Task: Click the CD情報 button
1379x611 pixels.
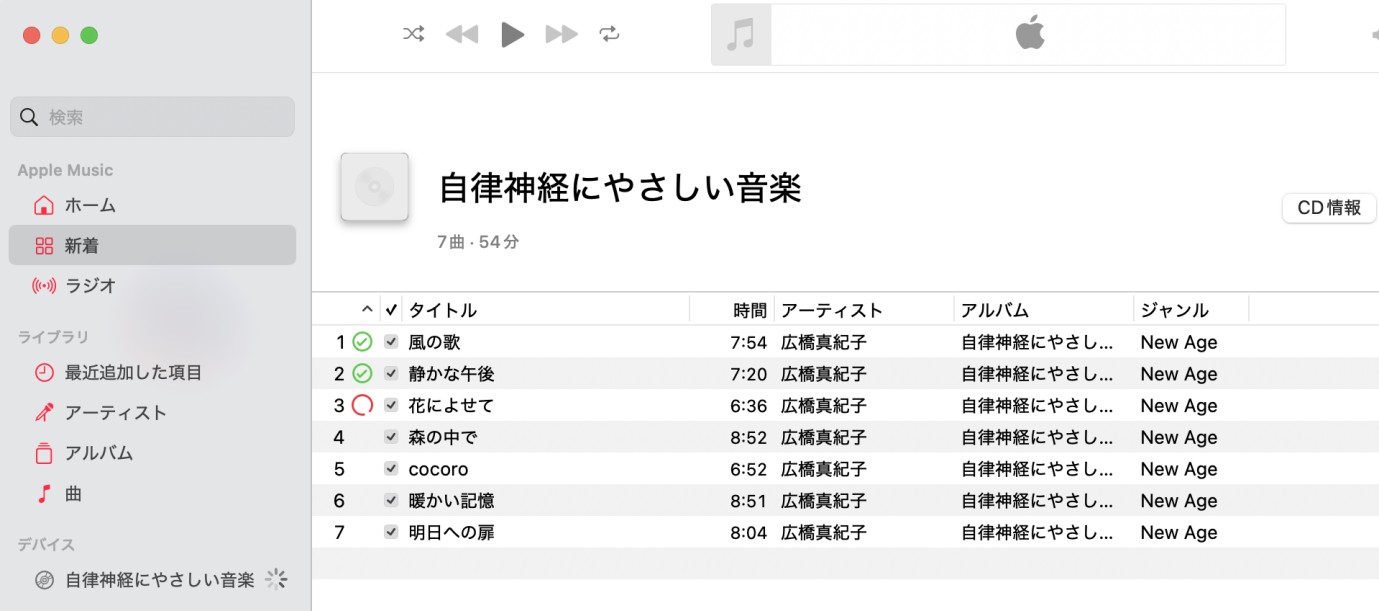Action: point(1329,208)
